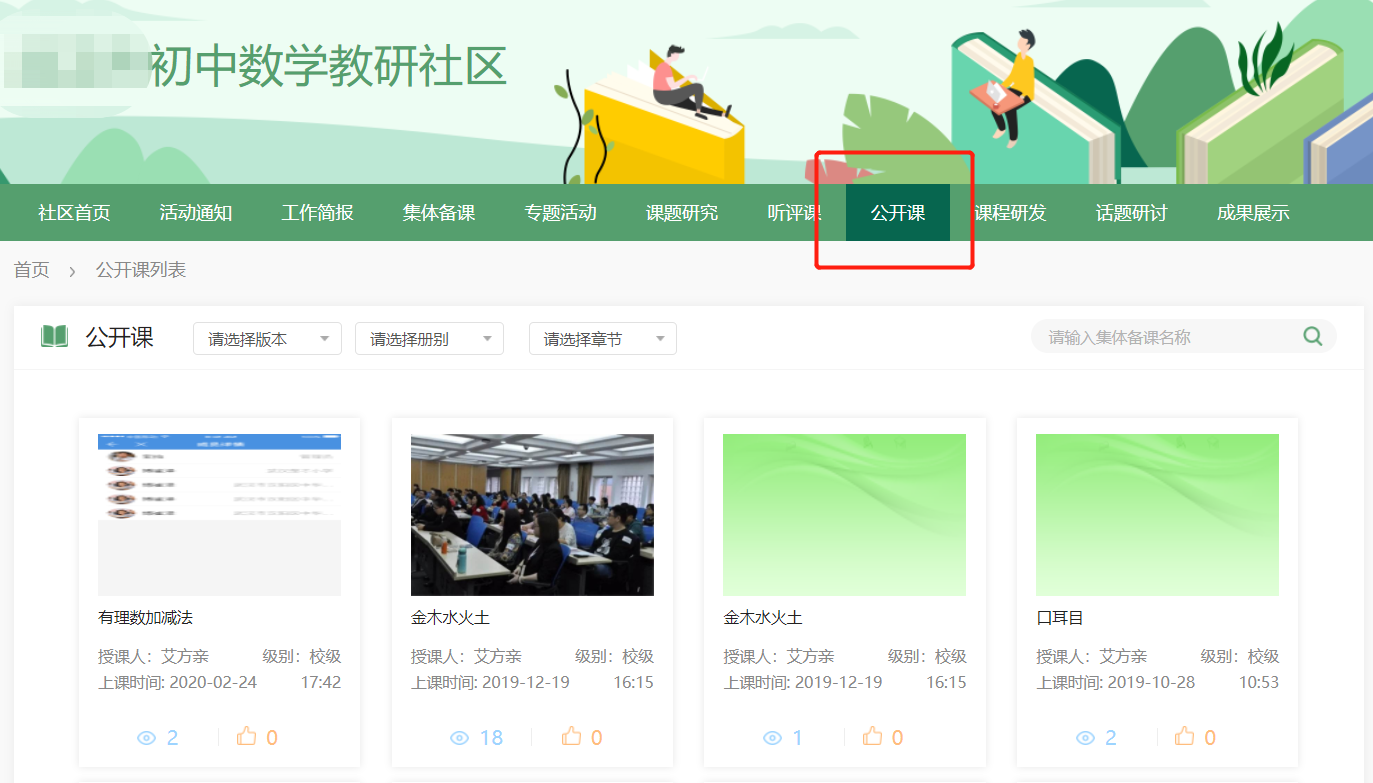Screen dimensions: 1373x783
Task: Open the lecture hall photo thumbnail
Action: tap(532, 515)
